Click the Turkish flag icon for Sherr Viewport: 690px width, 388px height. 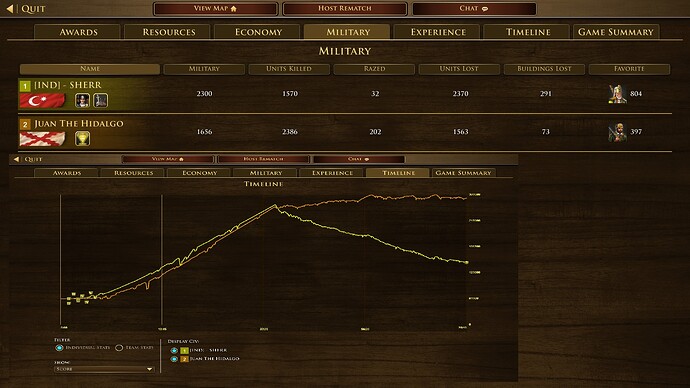coord(42,101)
